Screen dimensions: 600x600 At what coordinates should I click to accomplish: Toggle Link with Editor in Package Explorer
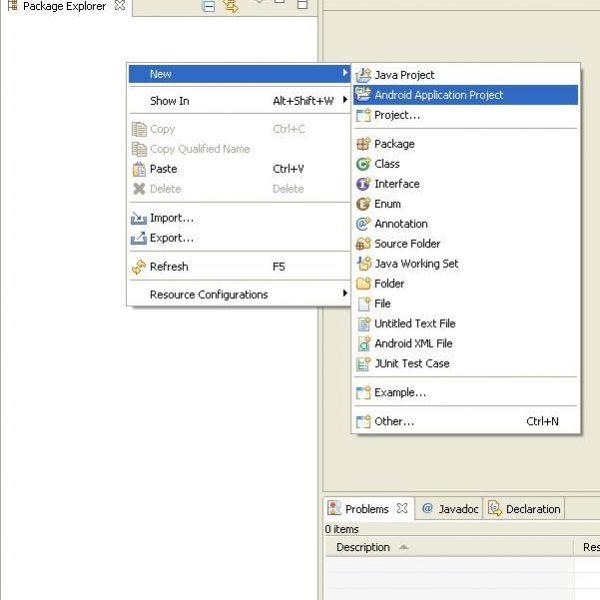(x=231, y=6)
